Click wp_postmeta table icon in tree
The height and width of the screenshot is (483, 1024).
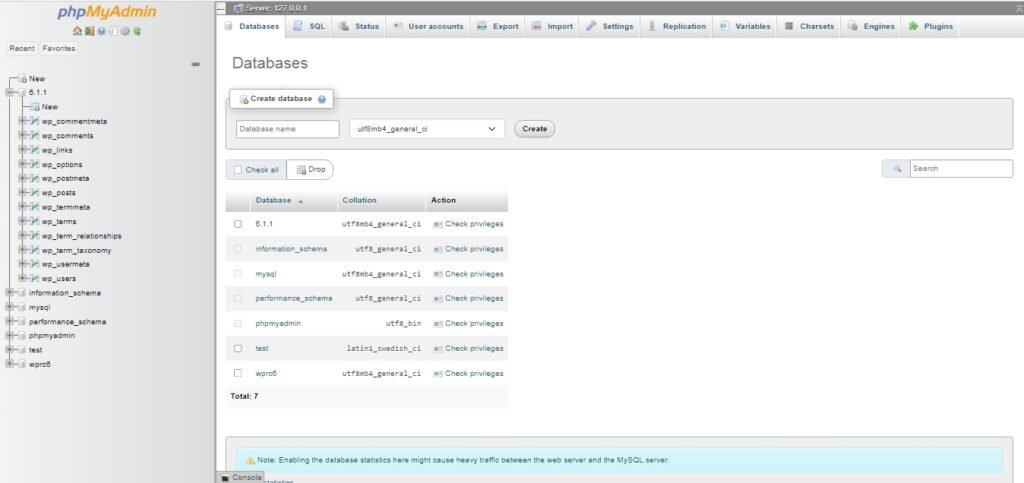click(35, 178)
